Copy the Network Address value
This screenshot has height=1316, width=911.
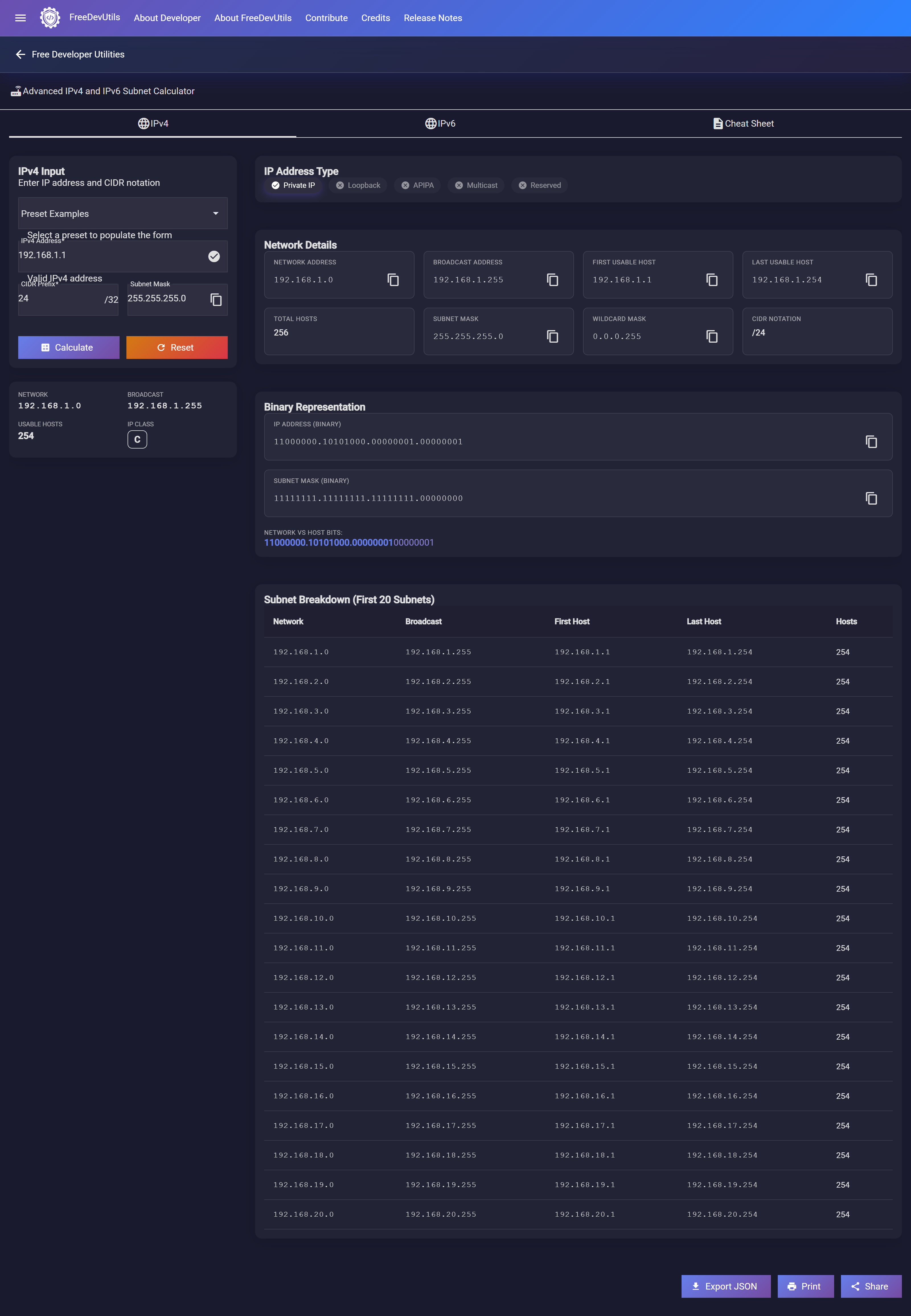point(393,280)
